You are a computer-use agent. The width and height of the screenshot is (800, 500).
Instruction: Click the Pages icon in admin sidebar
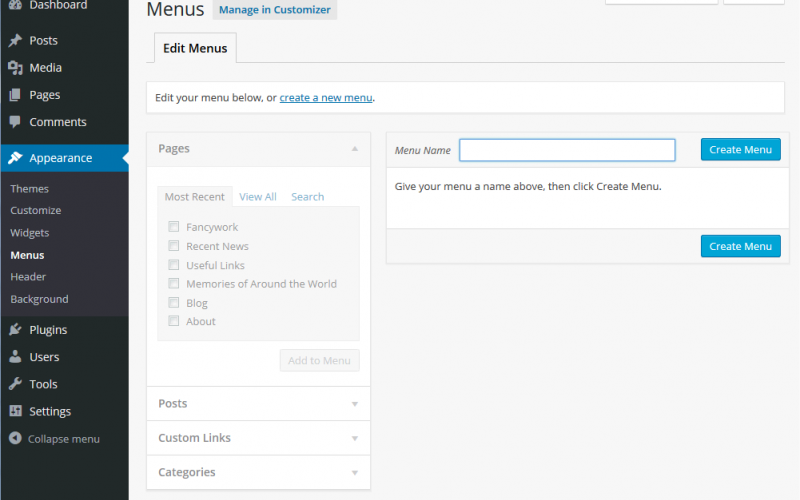tap(15, 95)
